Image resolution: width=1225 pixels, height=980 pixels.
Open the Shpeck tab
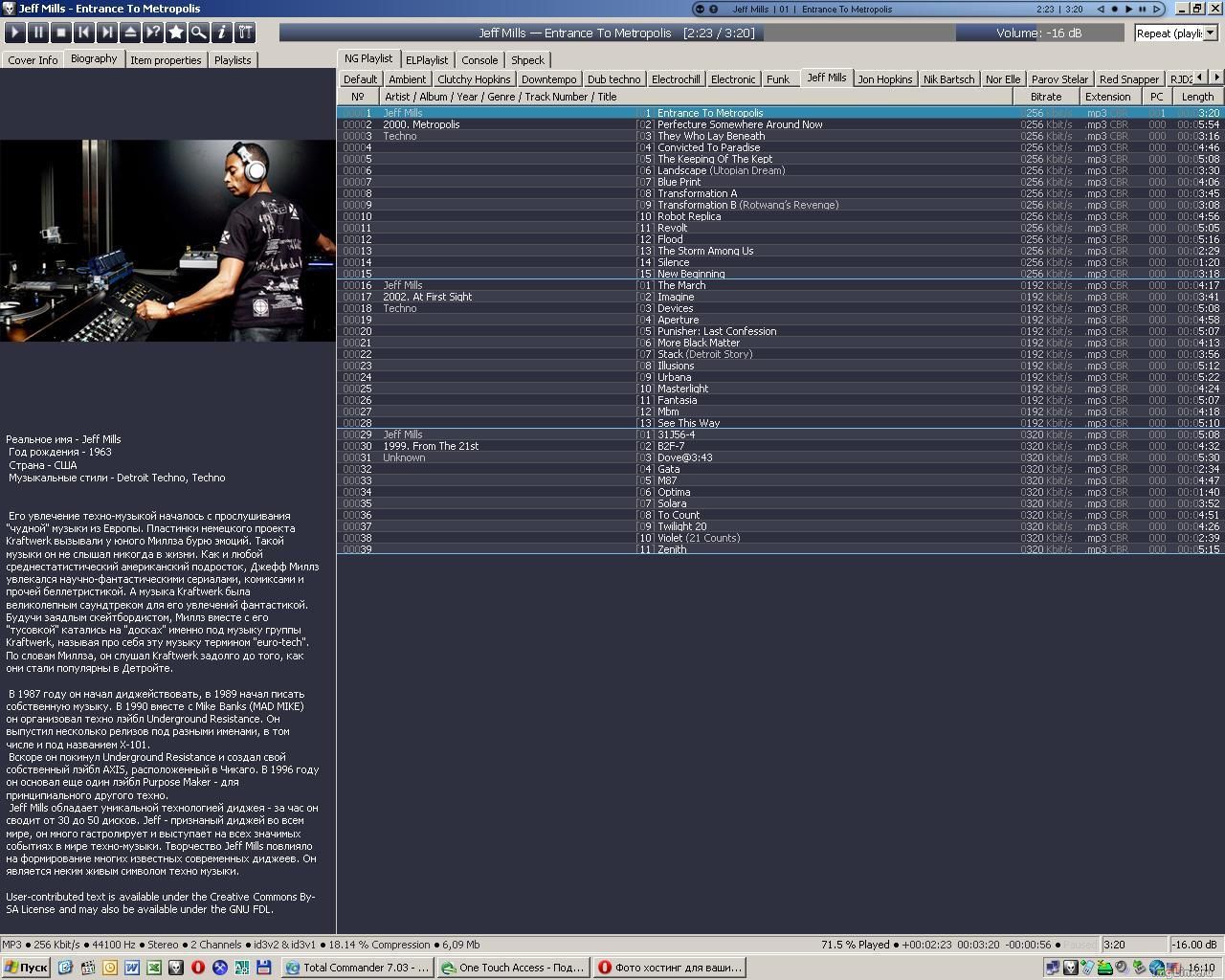click(x=527, y=59)
